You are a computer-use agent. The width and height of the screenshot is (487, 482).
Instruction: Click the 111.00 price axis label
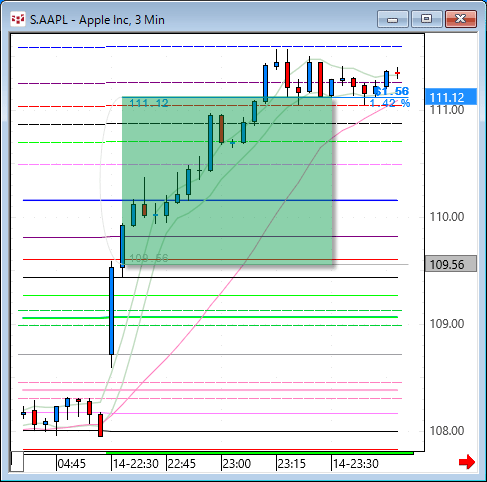point(447,110)
